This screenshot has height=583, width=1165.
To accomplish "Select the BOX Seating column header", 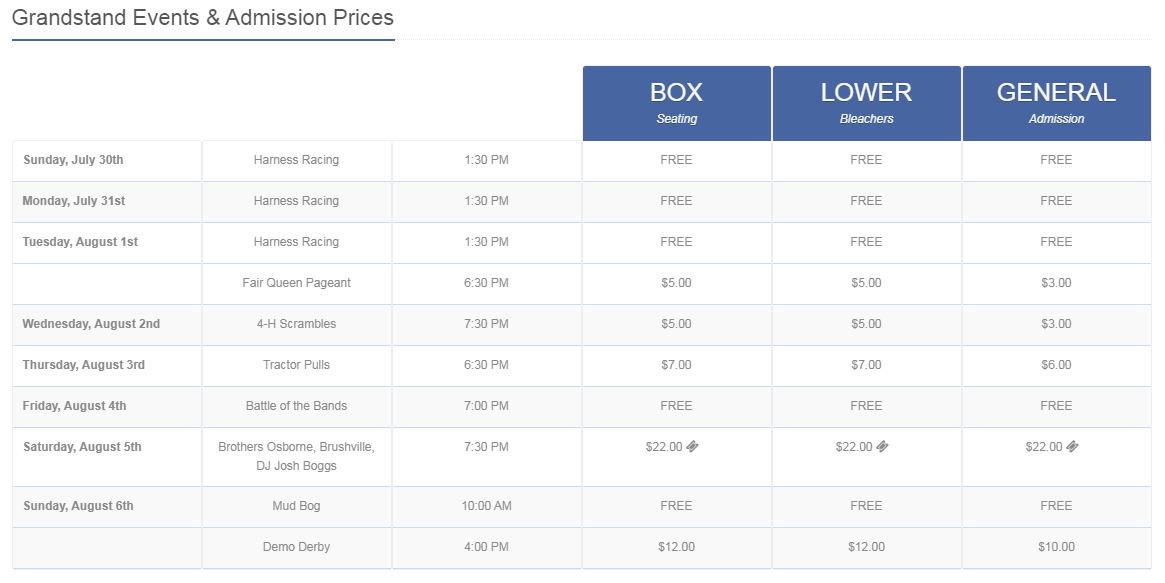I will click(x=676, y=103).
